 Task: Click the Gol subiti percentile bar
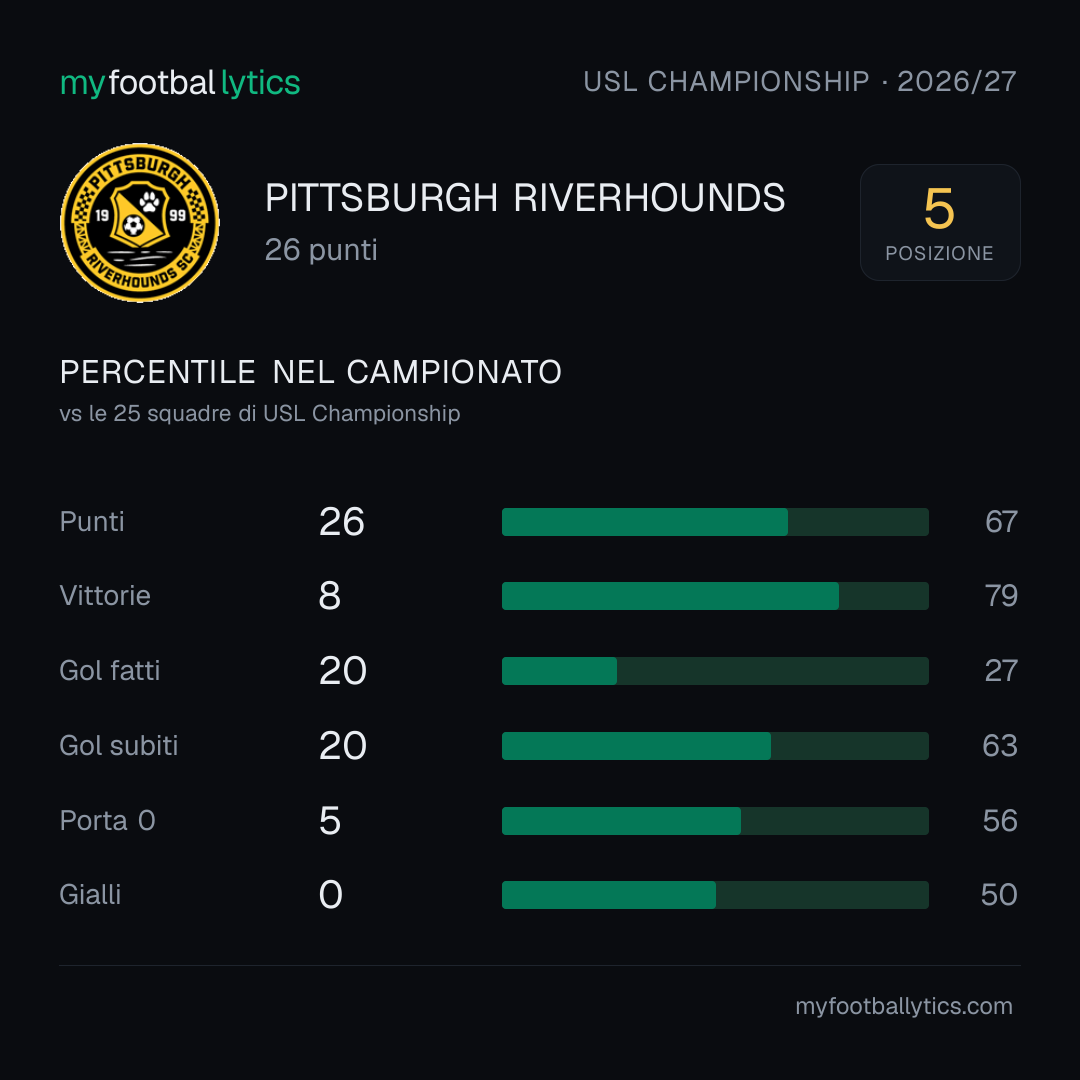(x=715, y=746)
